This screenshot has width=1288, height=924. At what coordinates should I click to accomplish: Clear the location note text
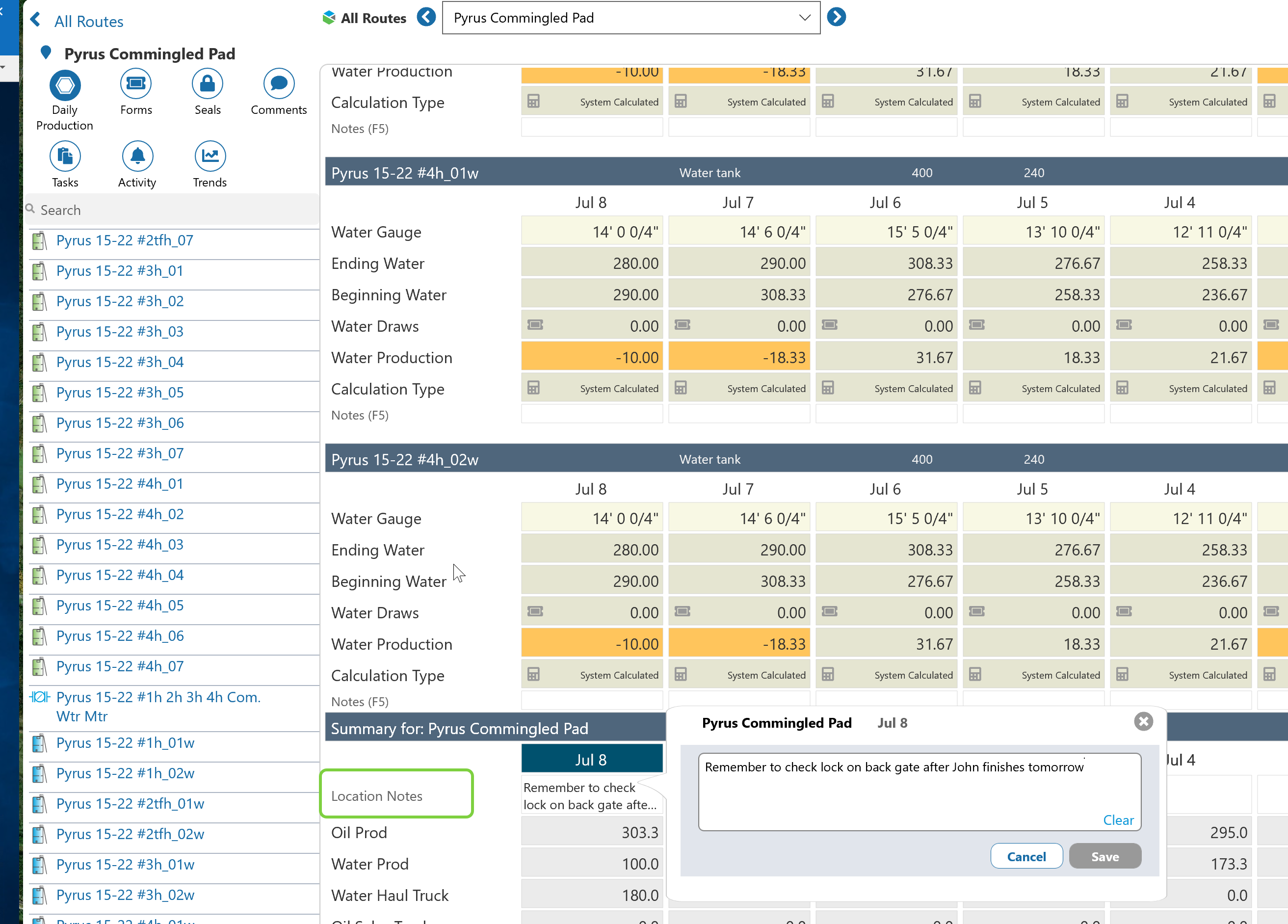tap(1118, 819)
